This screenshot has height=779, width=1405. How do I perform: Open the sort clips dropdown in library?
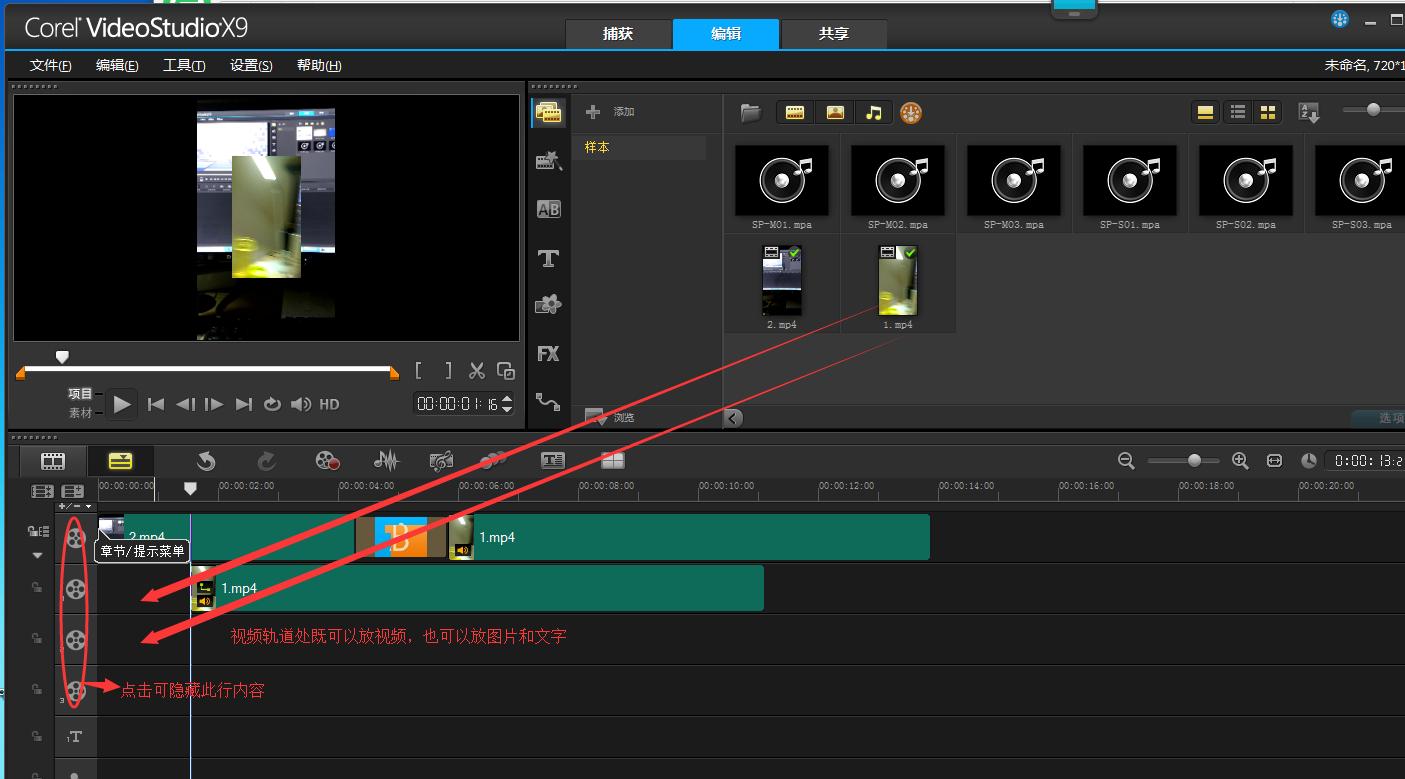click(1309, 113)
